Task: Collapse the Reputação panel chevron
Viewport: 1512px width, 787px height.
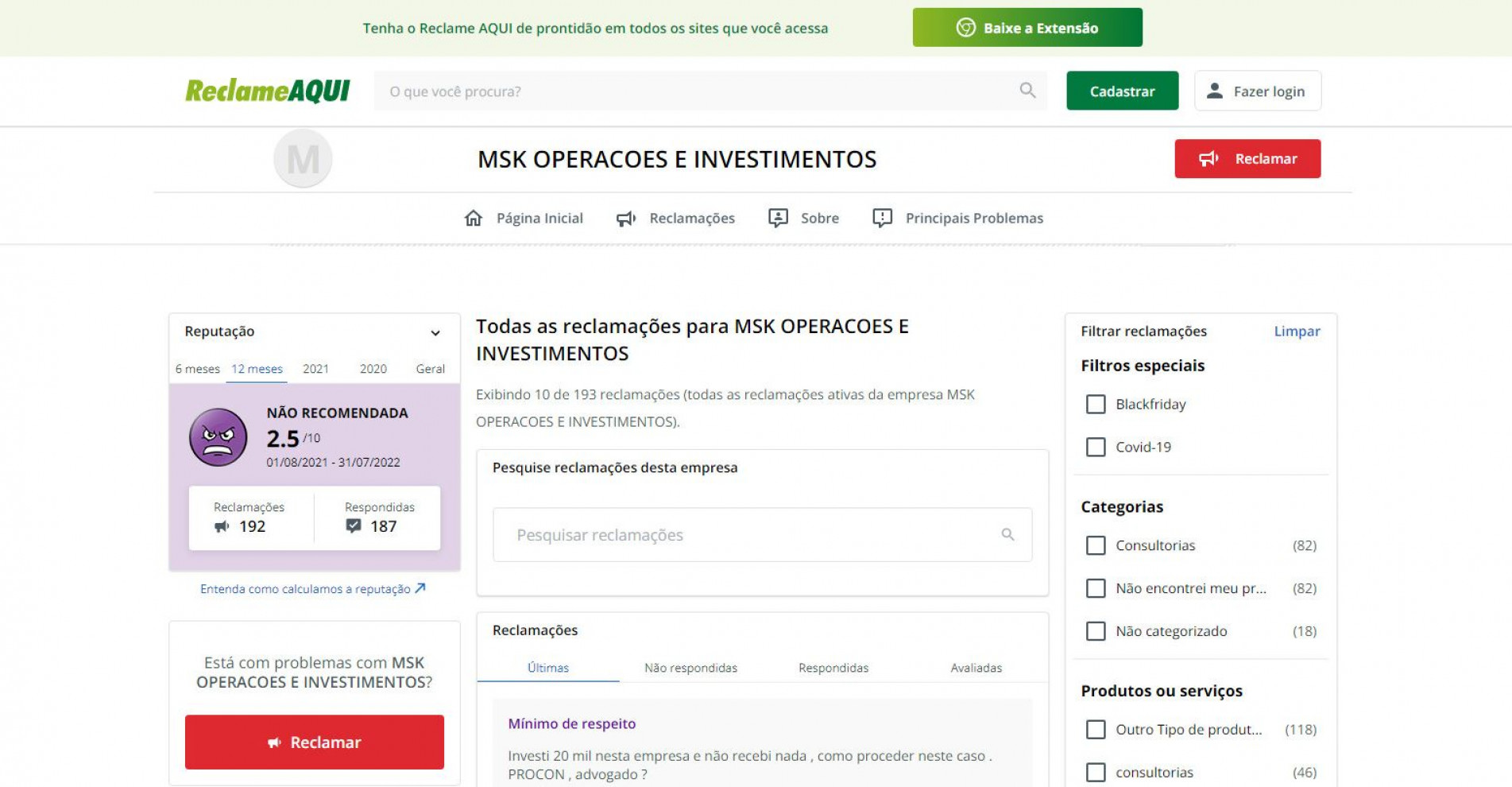Action: tap(435, 331)
